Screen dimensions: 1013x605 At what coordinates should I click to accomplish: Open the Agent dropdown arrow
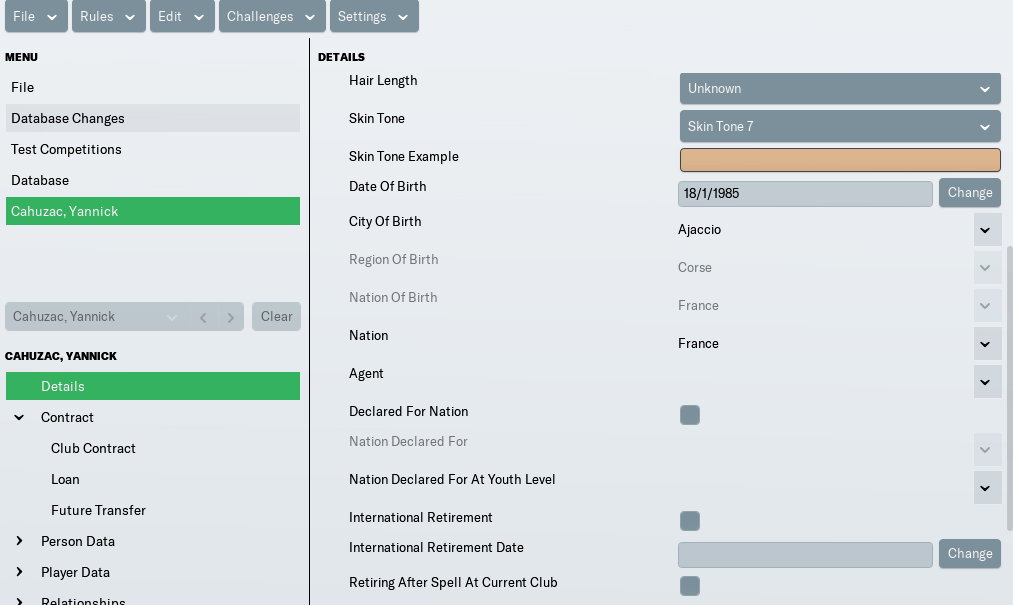(x=985, y=382)
